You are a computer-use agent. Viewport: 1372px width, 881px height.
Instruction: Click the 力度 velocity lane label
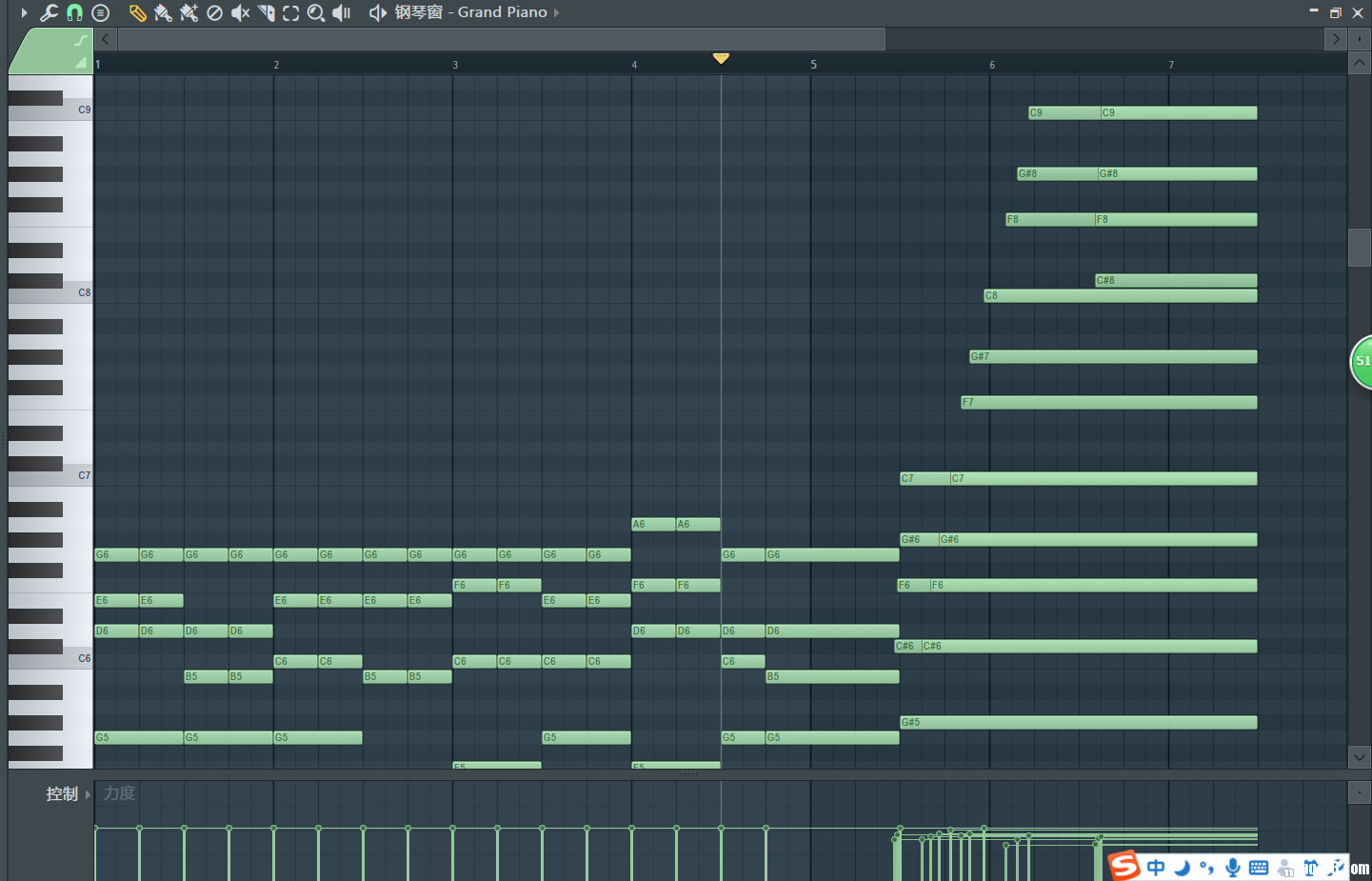(x=120, y=793)
